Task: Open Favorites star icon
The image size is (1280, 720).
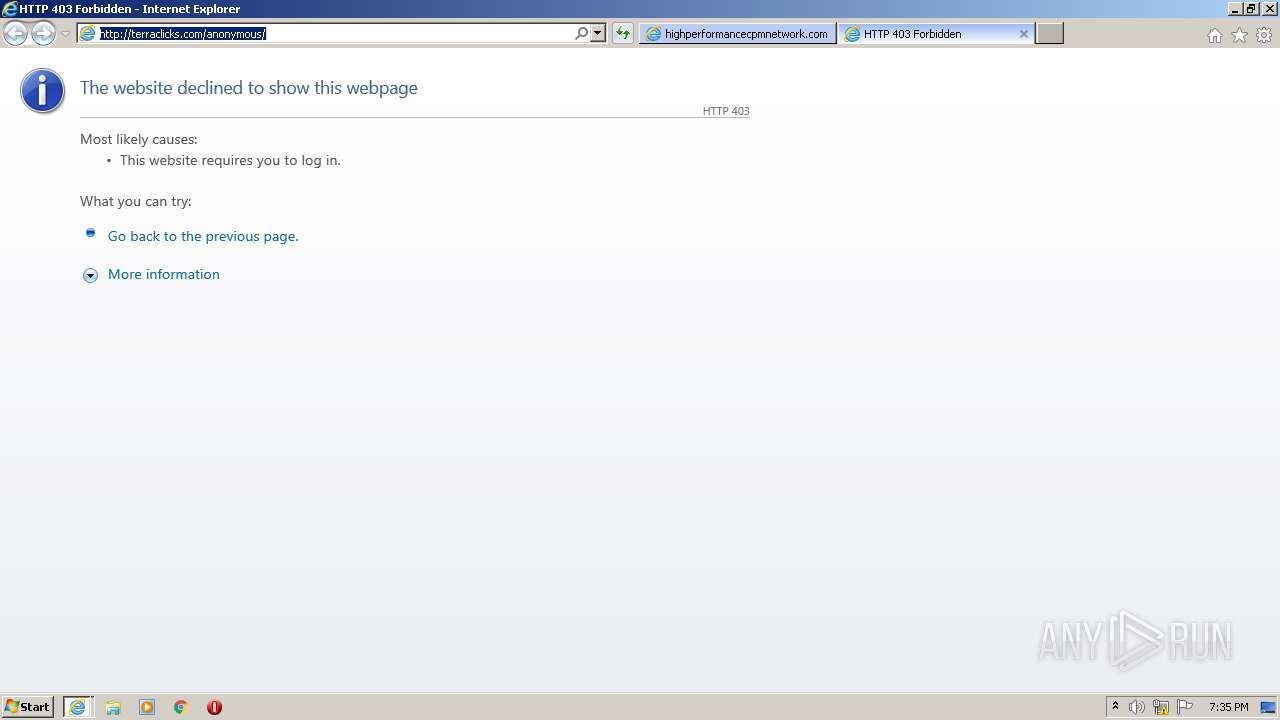Action: [x=1239, y=35]
